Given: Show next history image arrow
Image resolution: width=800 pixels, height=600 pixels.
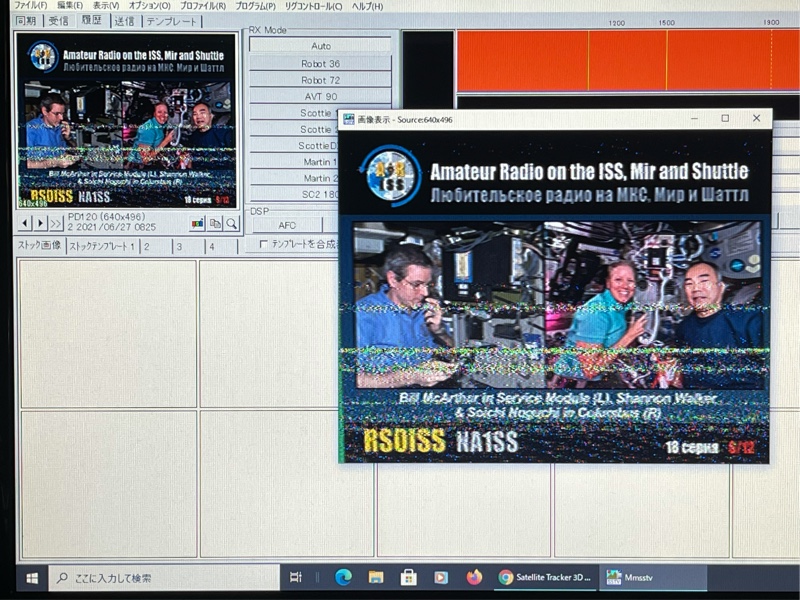Looking at the screenshot, I should (40, 223).
